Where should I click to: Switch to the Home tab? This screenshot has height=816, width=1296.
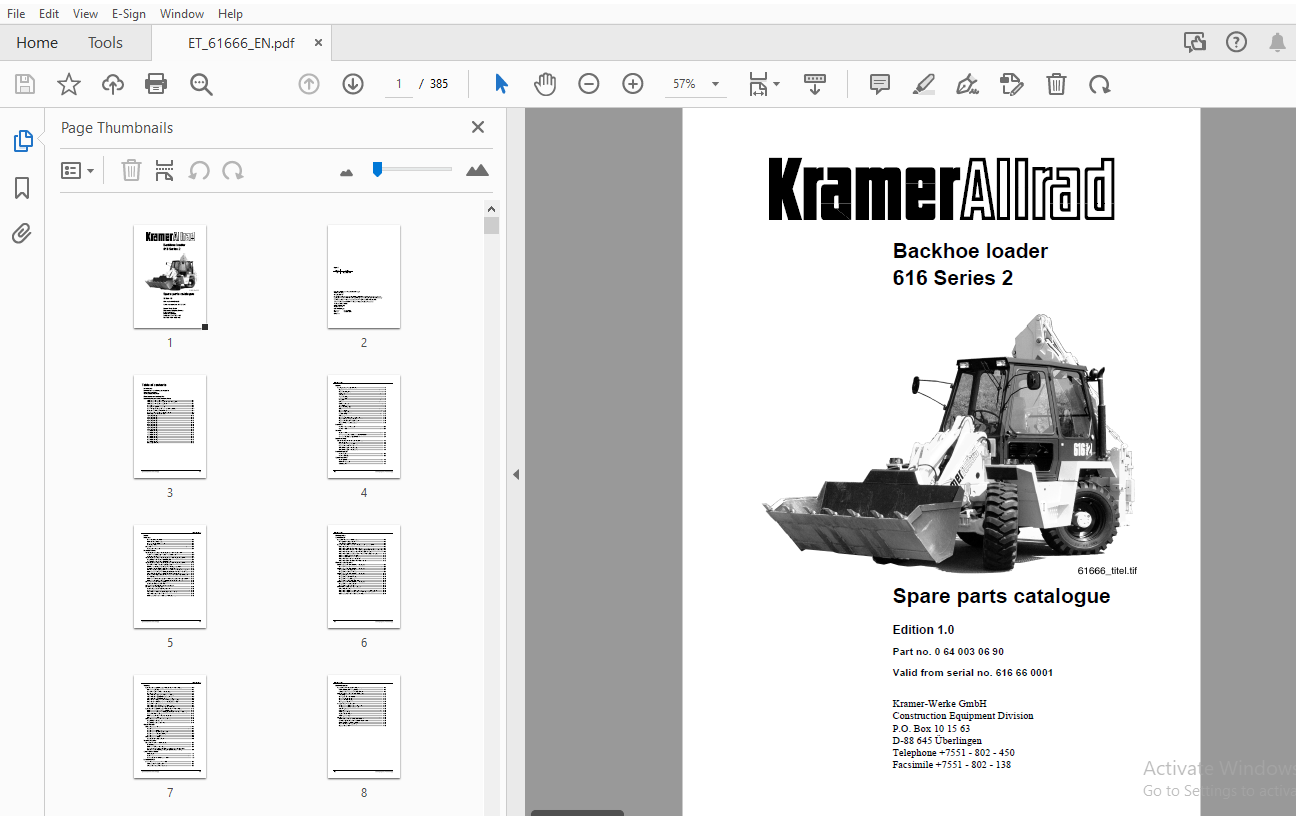37,42
